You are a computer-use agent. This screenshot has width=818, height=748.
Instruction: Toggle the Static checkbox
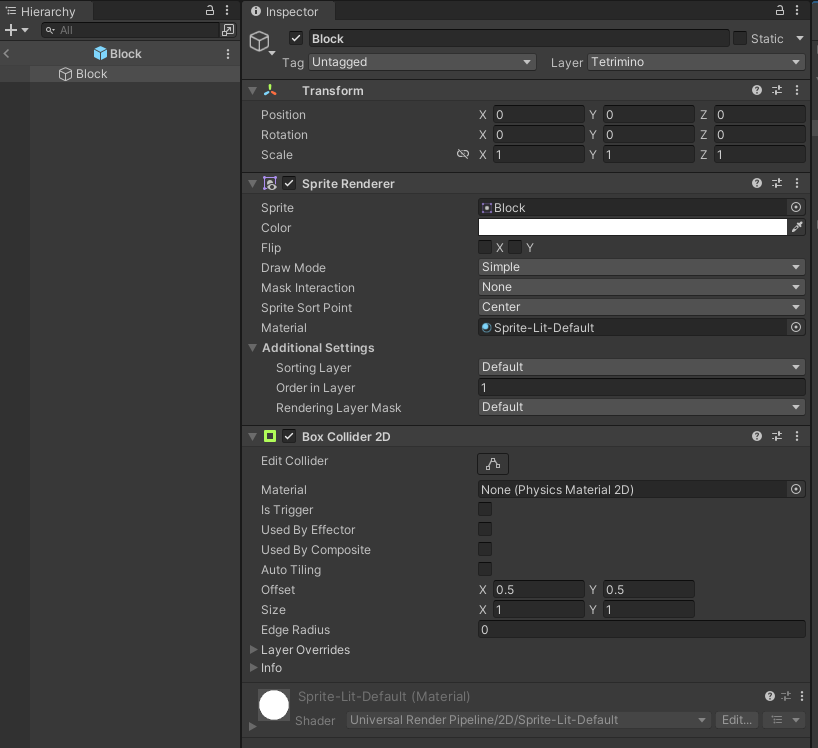(x=740, y=38)
